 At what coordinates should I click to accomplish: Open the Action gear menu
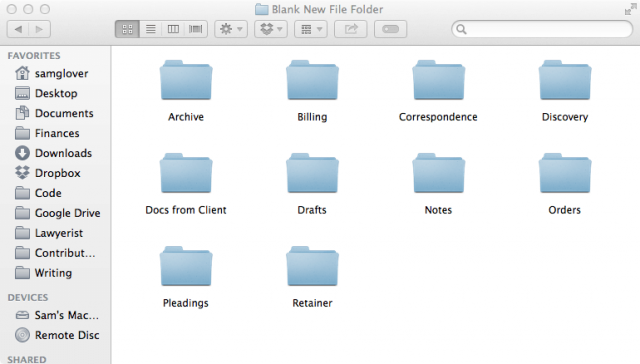(x=231, y=29)
